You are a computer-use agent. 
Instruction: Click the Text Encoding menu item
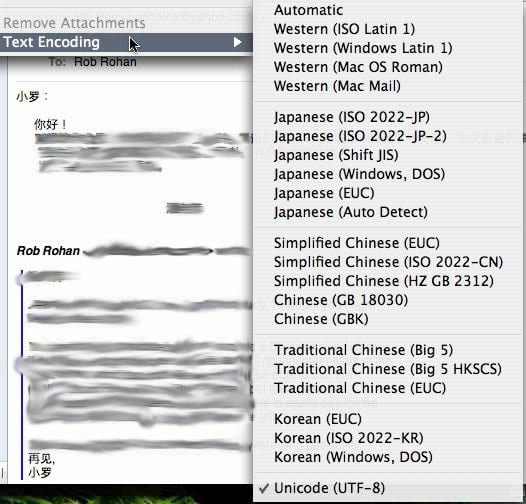(x=126, y=42)
